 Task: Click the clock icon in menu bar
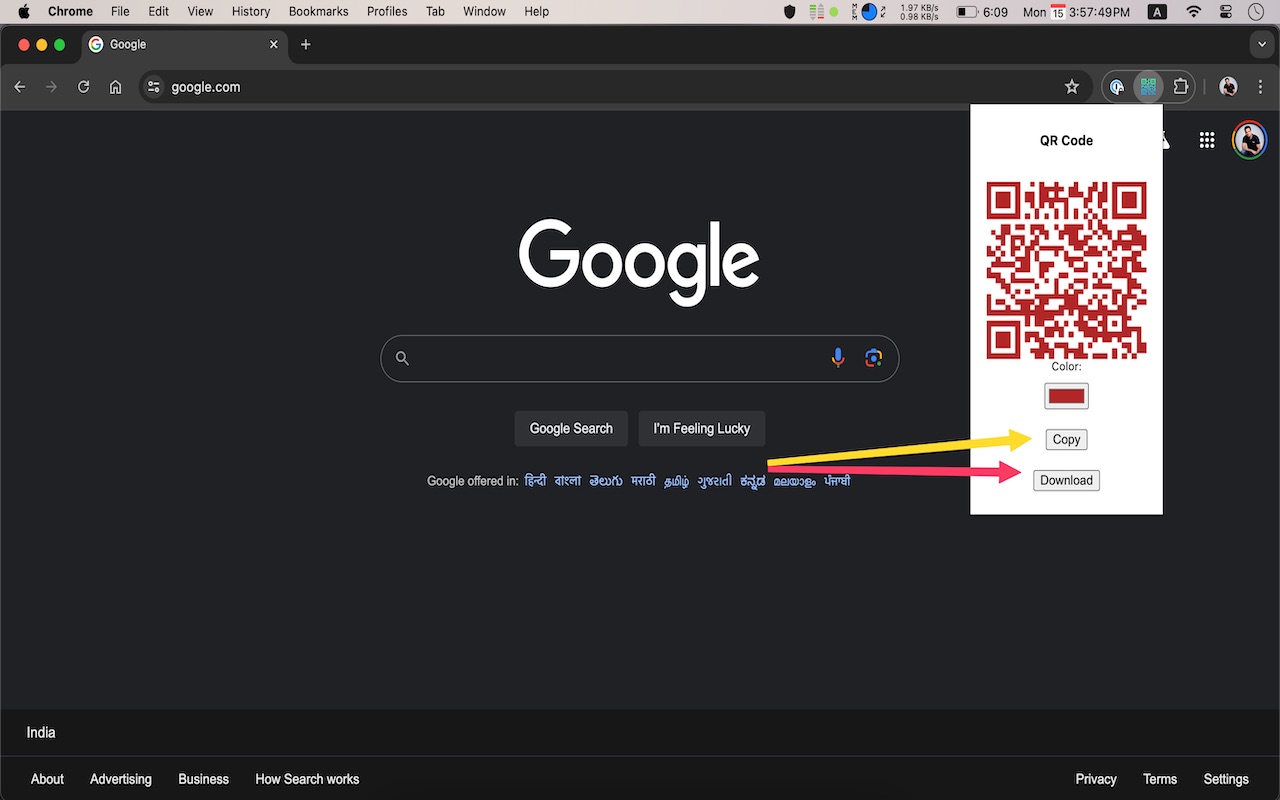pos(1256,12)
